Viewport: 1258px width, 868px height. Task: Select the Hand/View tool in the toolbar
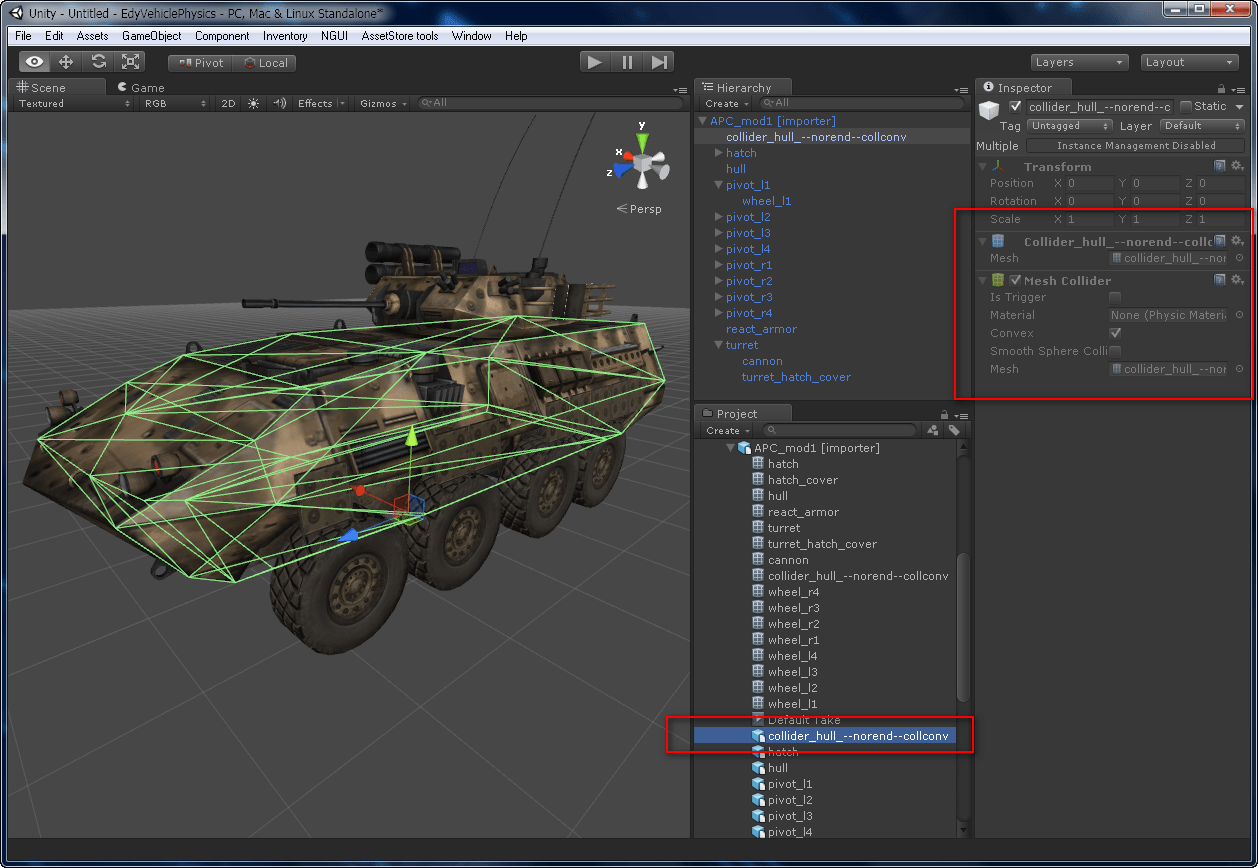click(33, 61)
